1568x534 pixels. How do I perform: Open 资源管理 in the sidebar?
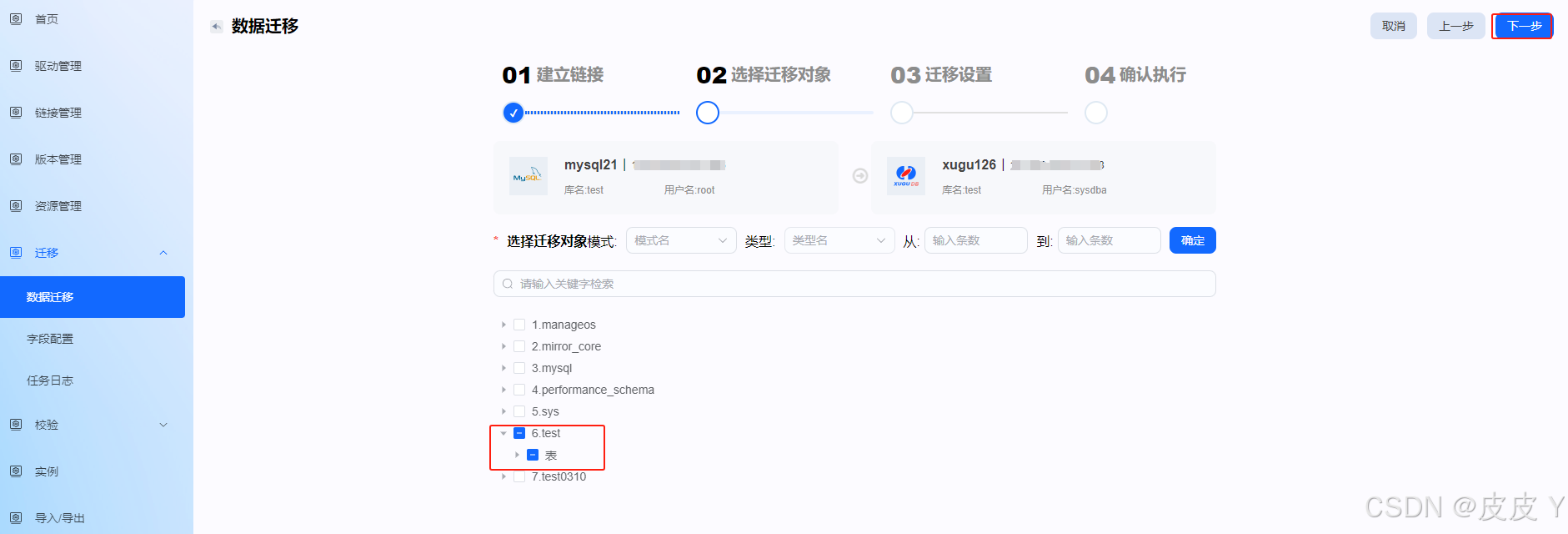pyautogui.click(x=58, y=206)
